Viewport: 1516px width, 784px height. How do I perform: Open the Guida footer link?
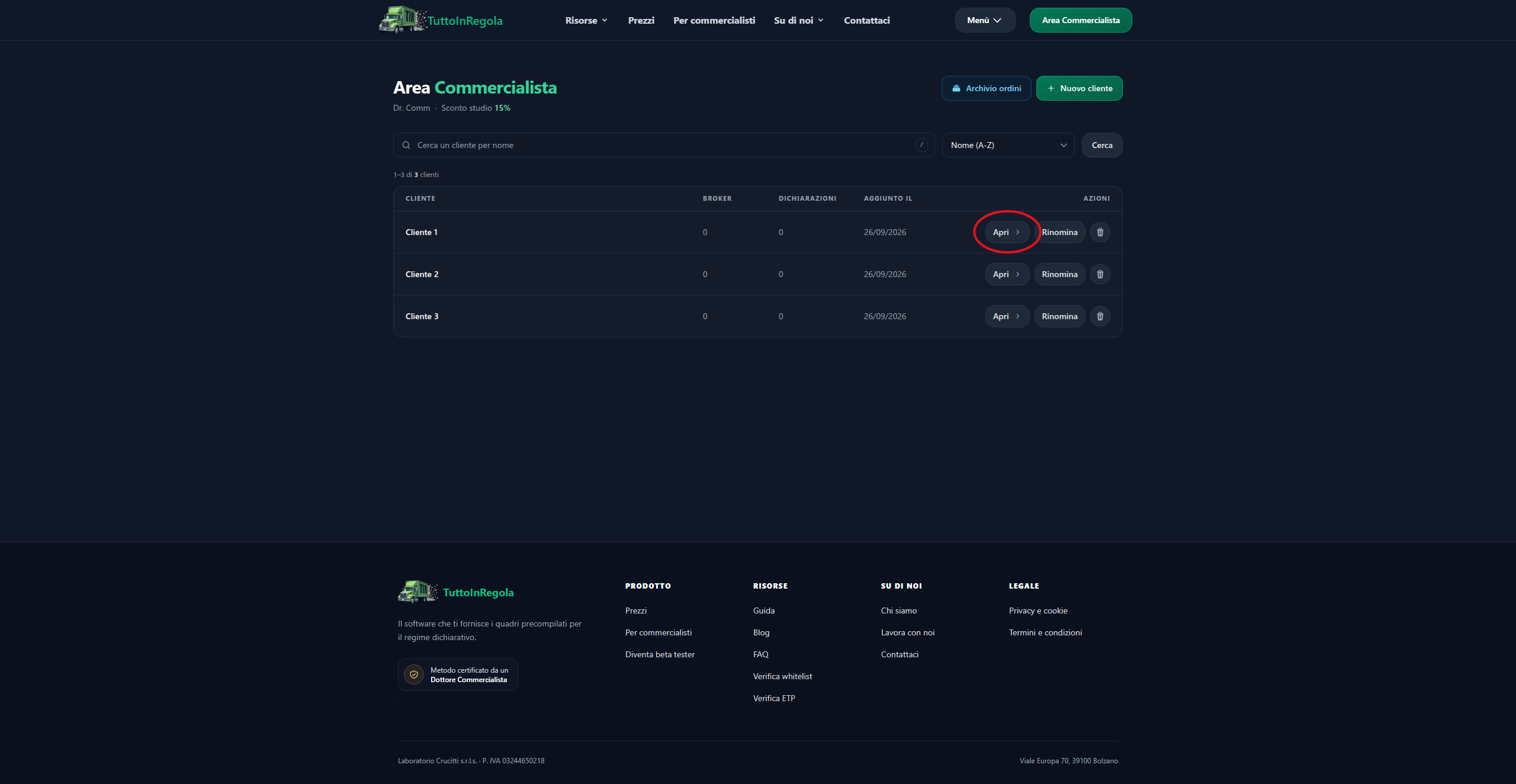764,611
